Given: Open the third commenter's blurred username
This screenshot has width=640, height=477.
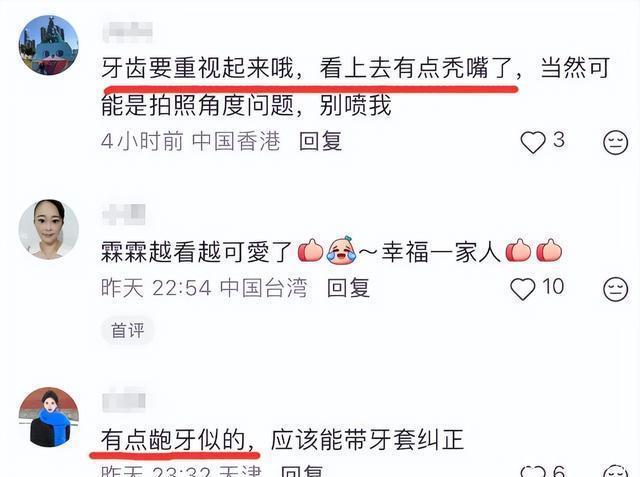Looking at the screenshot, I should tap(124, 401).
